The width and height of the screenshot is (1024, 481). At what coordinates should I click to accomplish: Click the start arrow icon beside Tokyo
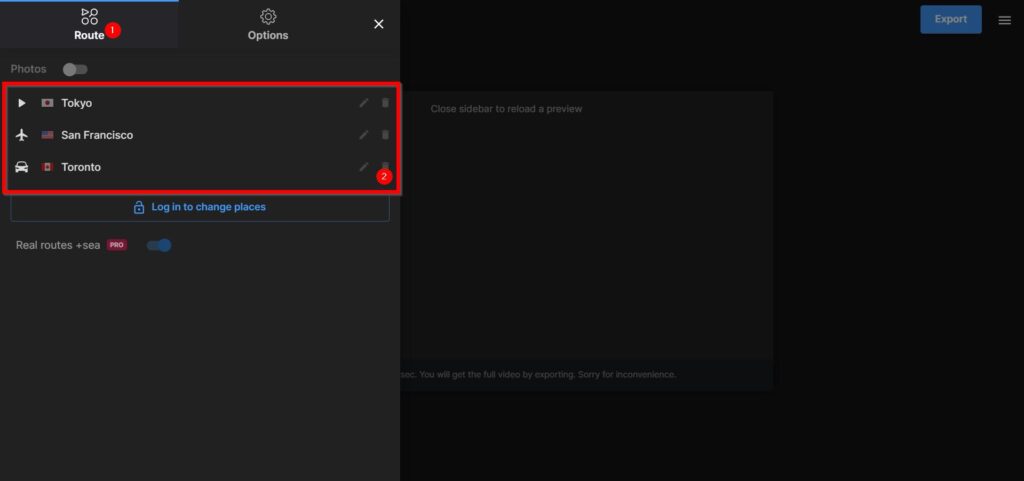22,103
